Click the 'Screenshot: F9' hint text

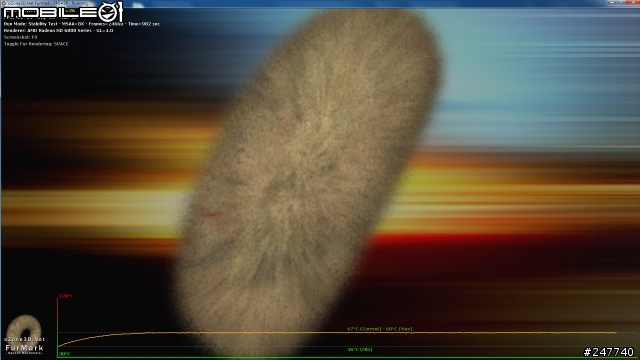[20, 37]
